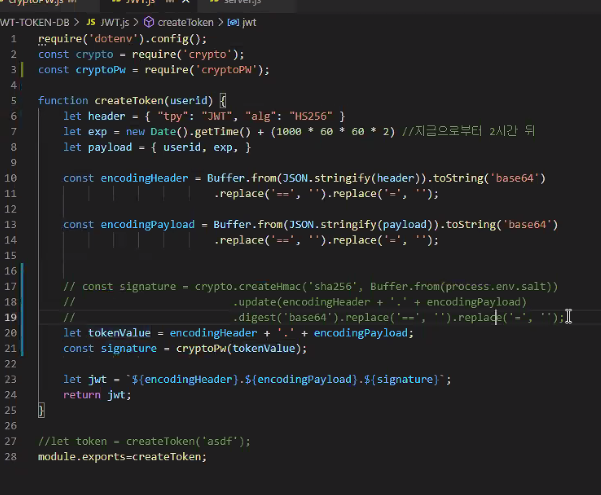Place cursor on cryptoPw variable on line 3
Viewport: 601px width, 495px height.
tap(100, 70)
